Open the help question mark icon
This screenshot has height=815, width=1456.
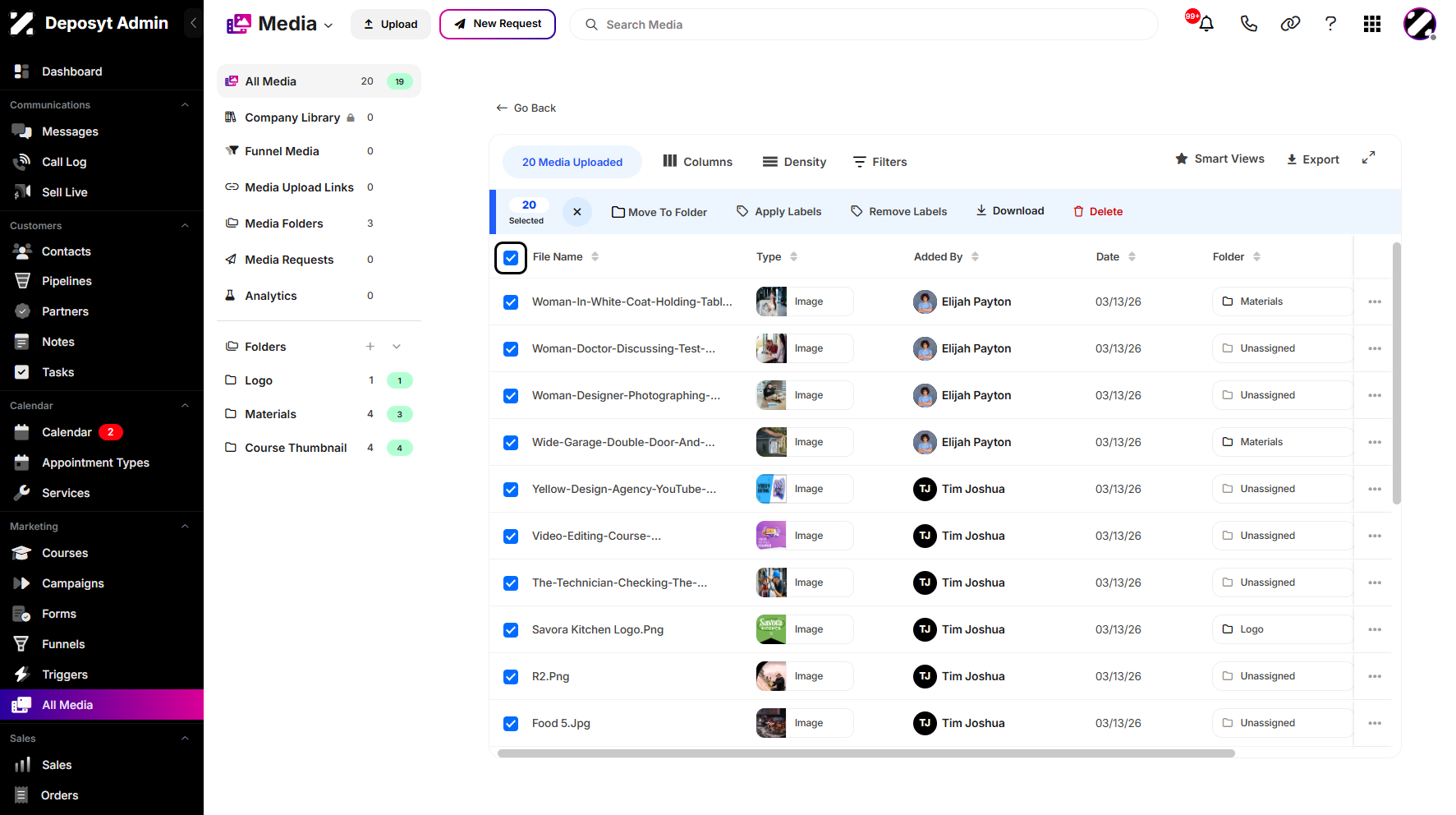point(1330,24)
